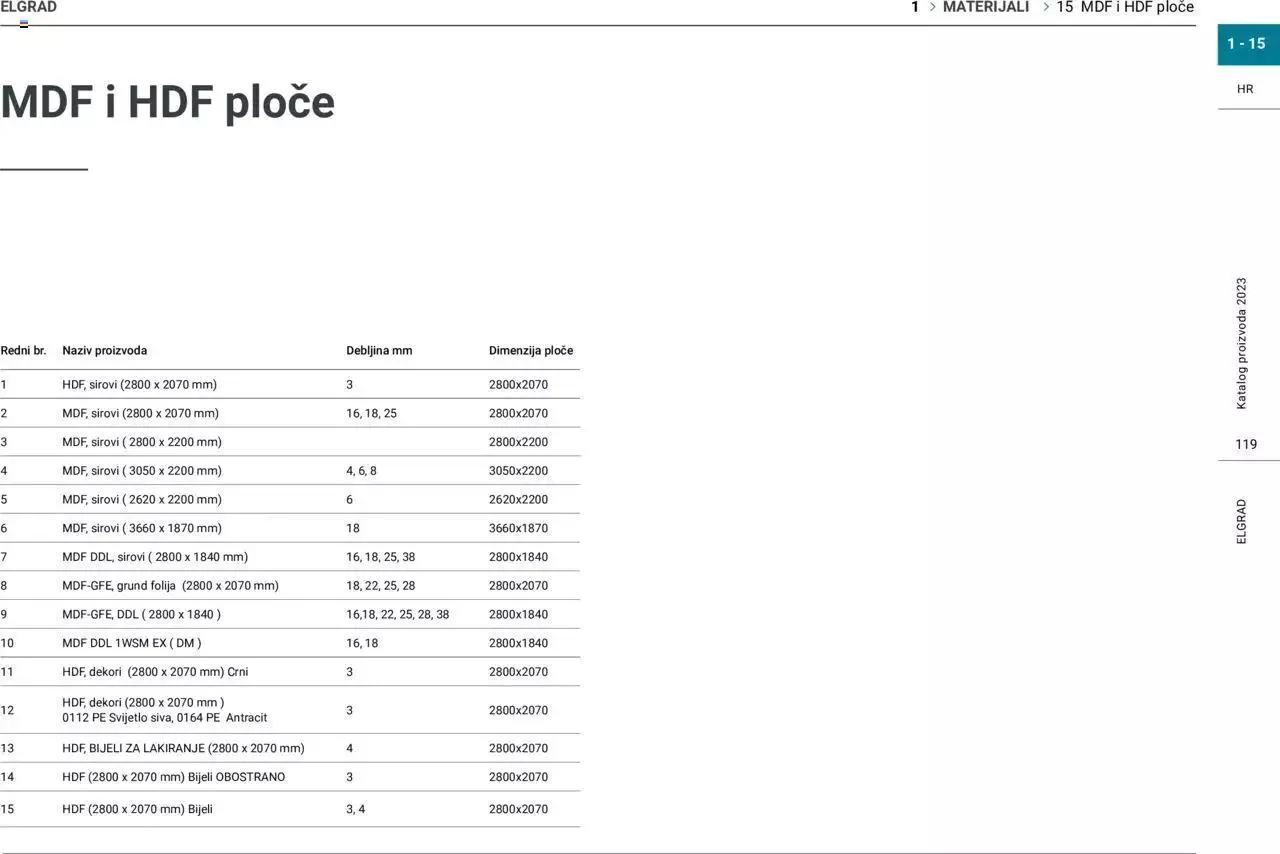This screenshot has width=1280, height=854.
Task: Click the 'MDF i HDF ploče' page heading
Action: pos(167,102)
